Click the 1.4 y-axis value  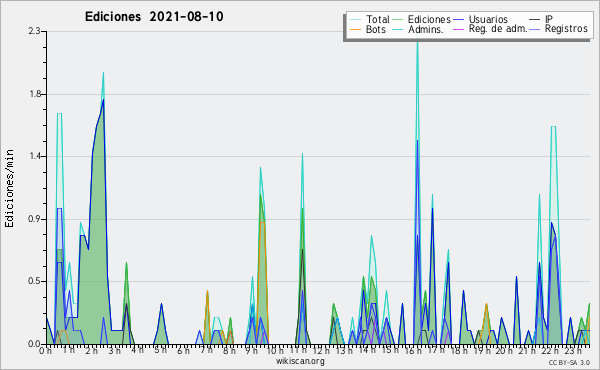tap(35, 156)
